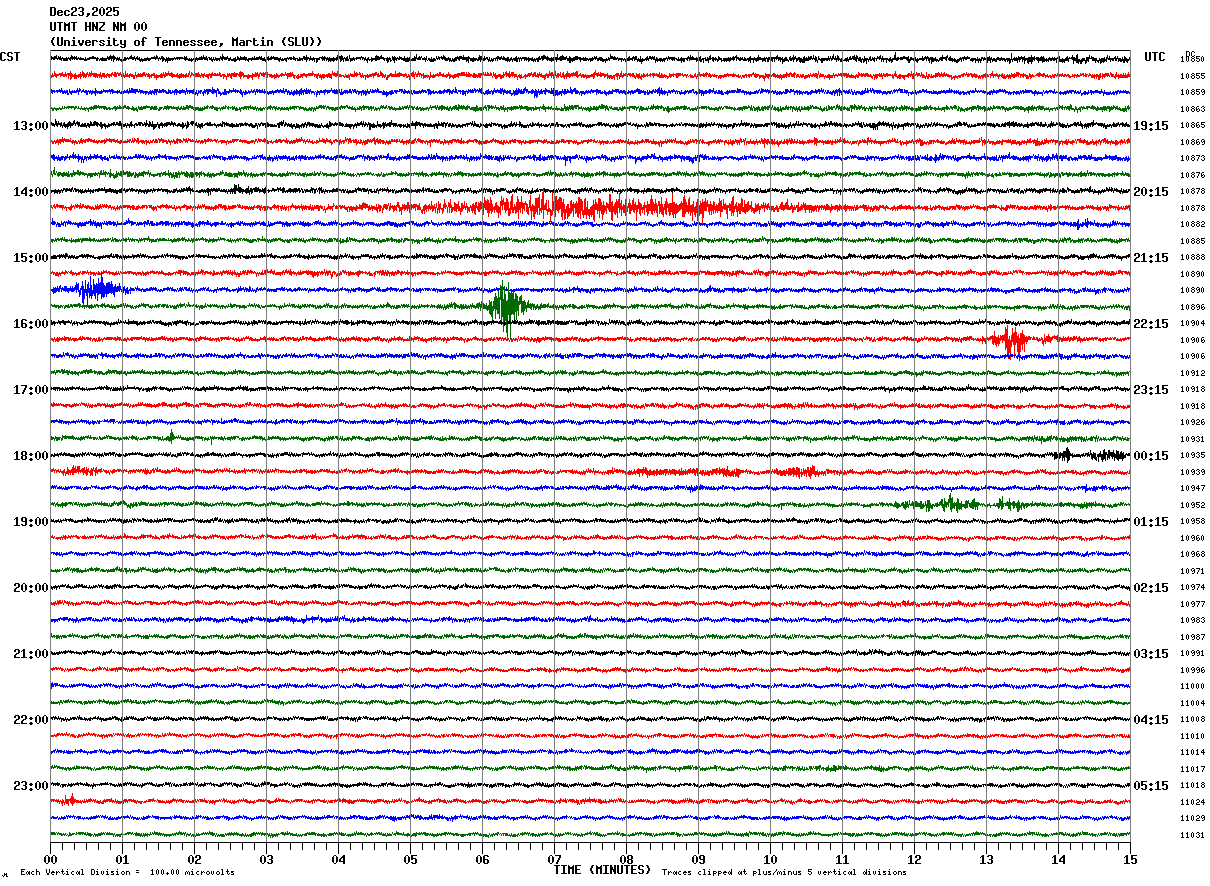Click the DC offset value 10912

coord(1192,373)
